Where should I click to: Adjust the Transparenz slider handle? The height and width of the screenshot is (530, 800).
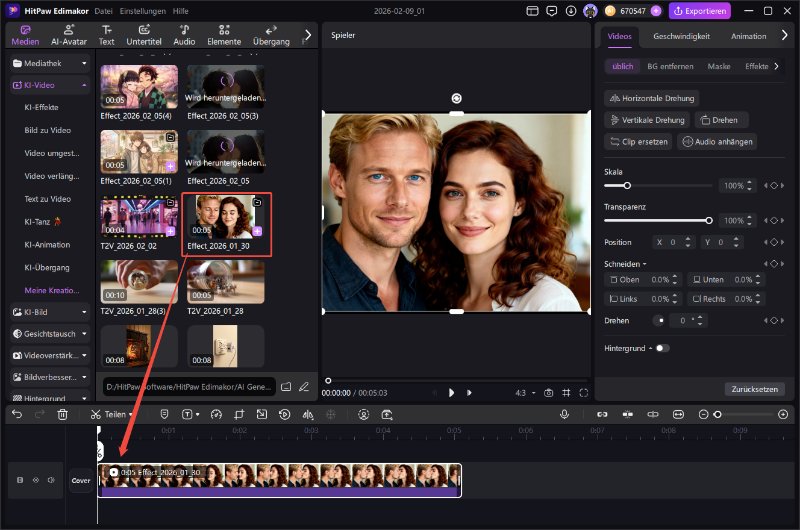(x=709, y=220)
